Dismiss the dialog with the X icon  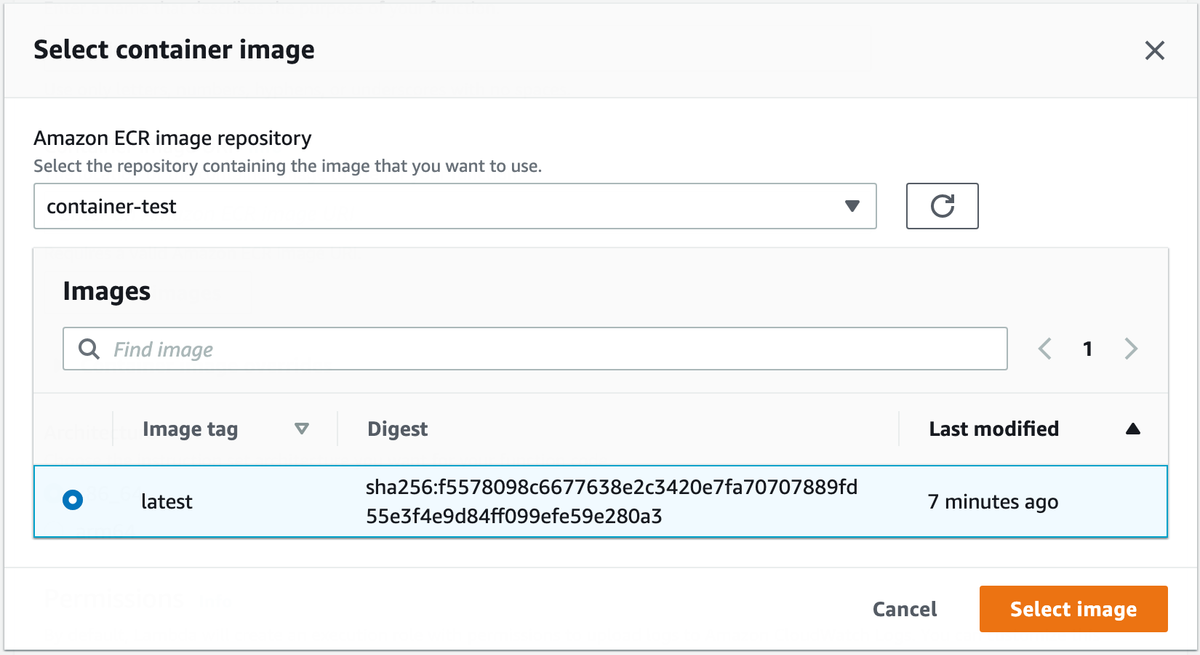[x=1155, y=50]
